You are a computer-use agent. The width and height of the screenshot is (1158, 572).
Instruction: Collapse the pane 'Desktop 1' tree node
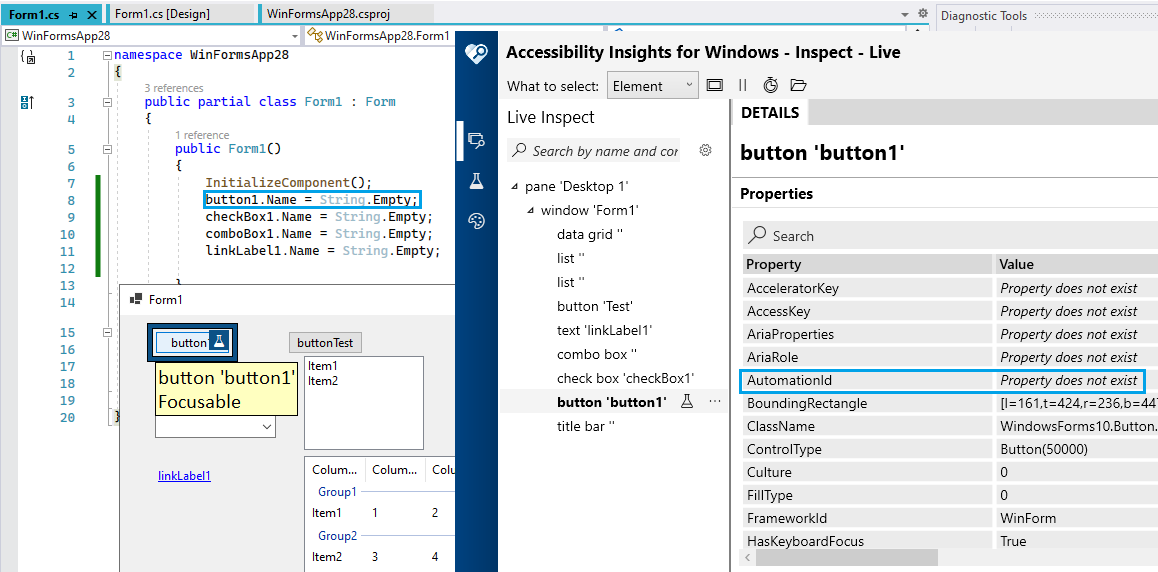tap(514, 187)
